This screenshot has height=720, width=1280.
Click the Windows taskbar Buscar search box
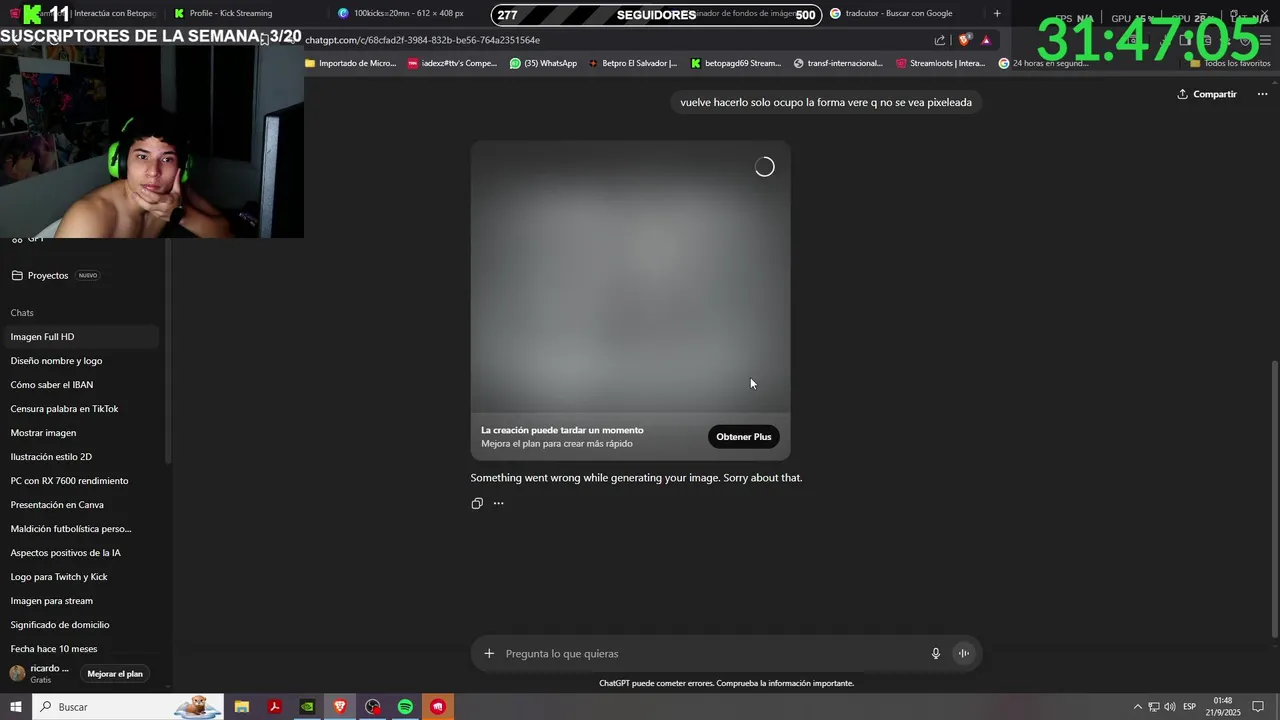(128, 707)
